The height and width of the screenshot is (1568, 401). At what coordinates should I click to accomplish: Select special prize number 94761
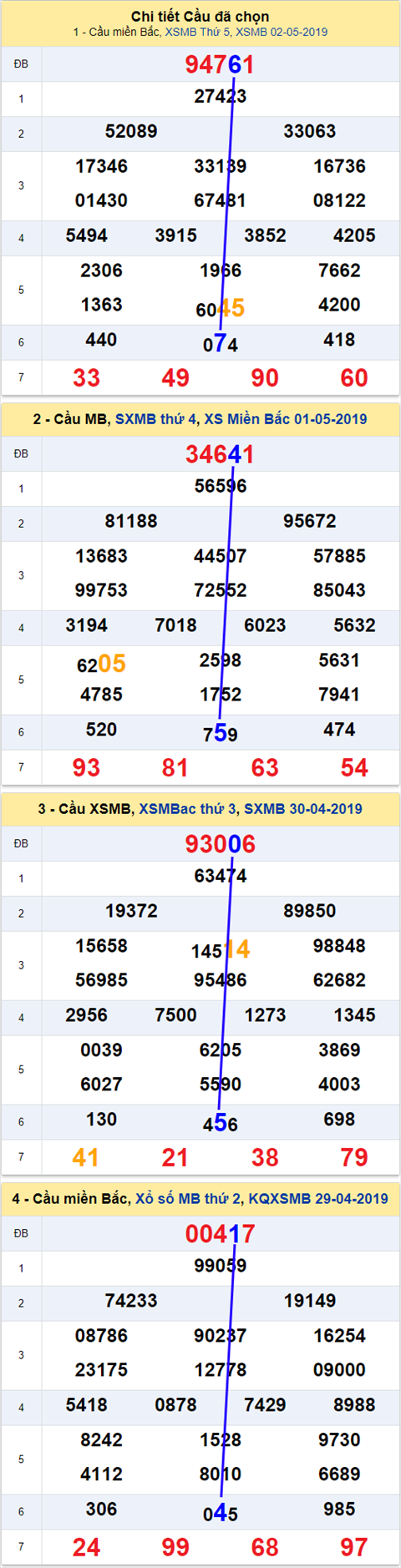[x=220, y=64]
